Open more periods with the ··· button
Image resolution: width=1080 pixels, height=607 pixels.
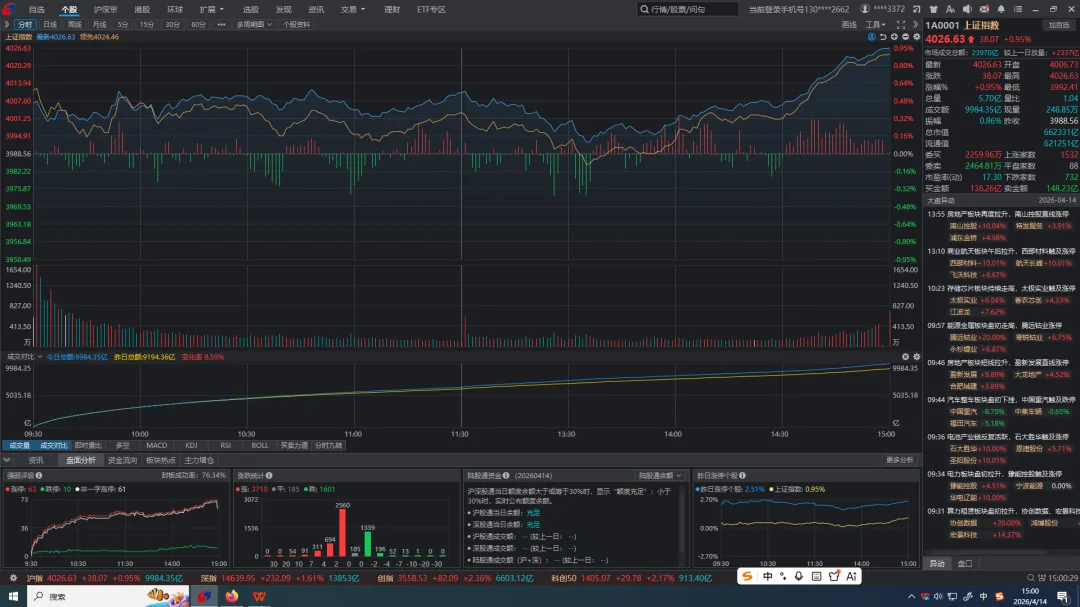pyautogui.click(x=221, y=24)
